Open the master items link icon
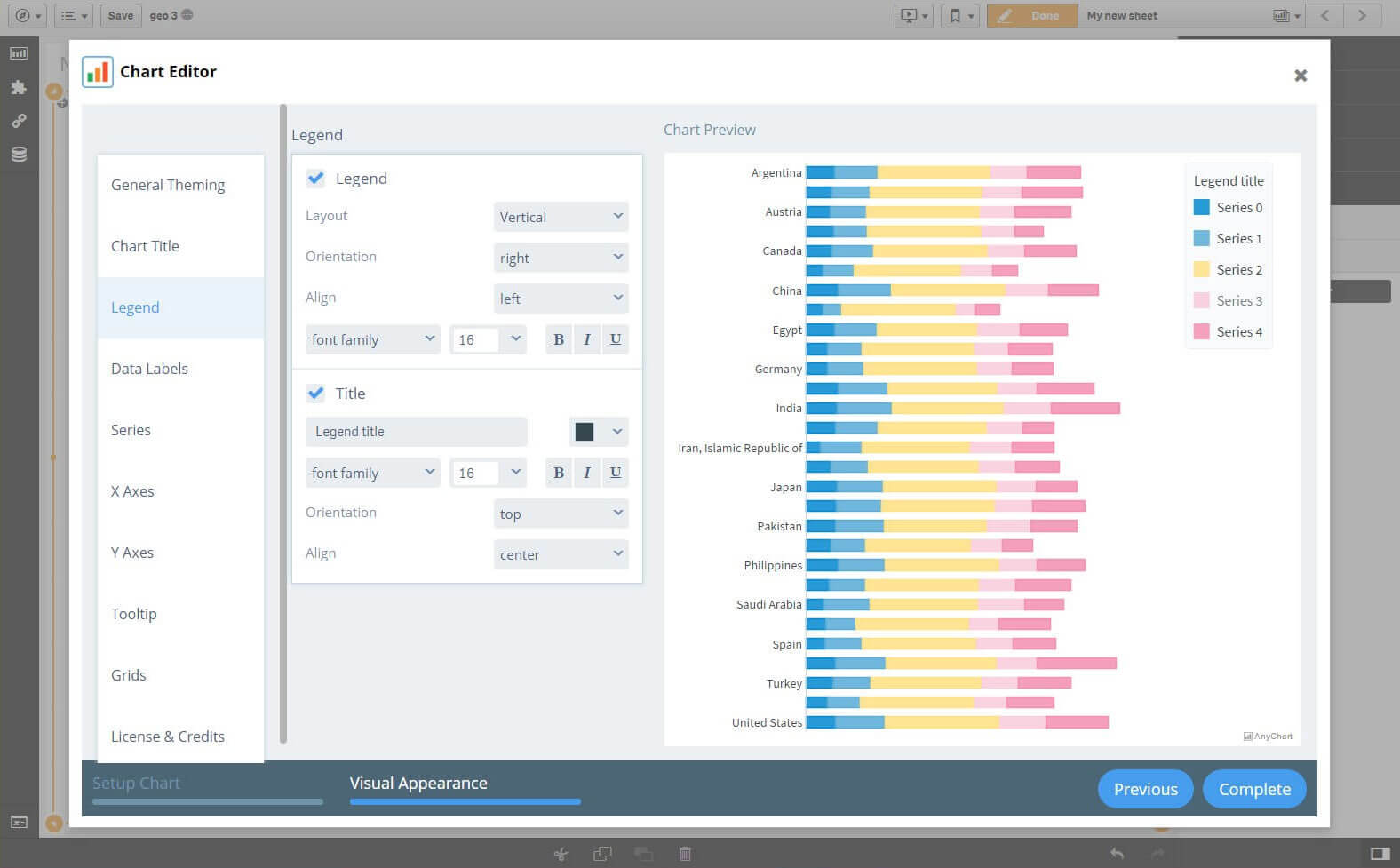The height and width of the screenshot is (868, 1400). coord(19,121)
